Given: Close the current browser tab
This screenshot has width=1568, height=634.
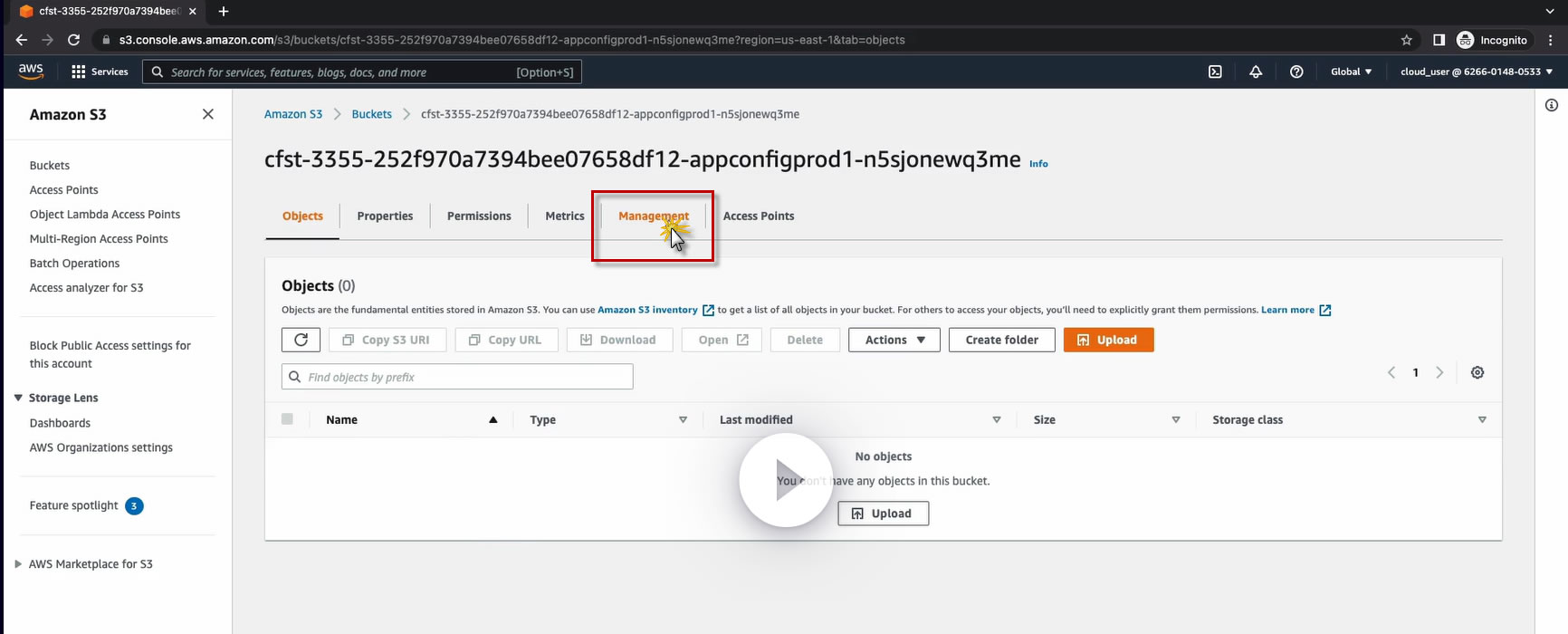Looking at the screenshot, I should click(193, 11).
